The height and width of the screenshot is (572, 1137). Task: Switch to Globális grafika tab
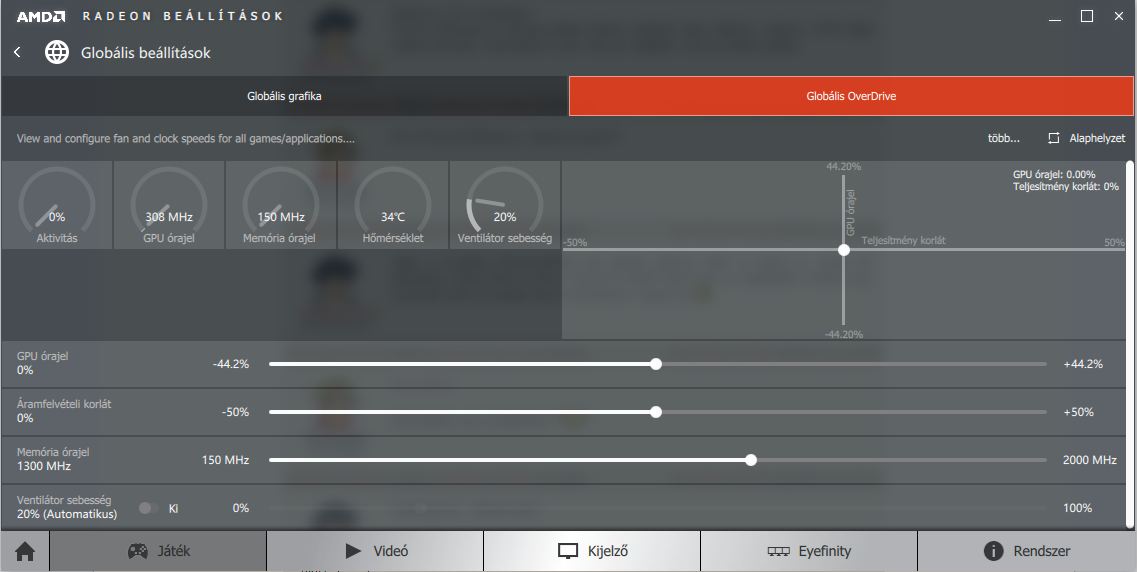pyautogui.click(x=284, y=96)
